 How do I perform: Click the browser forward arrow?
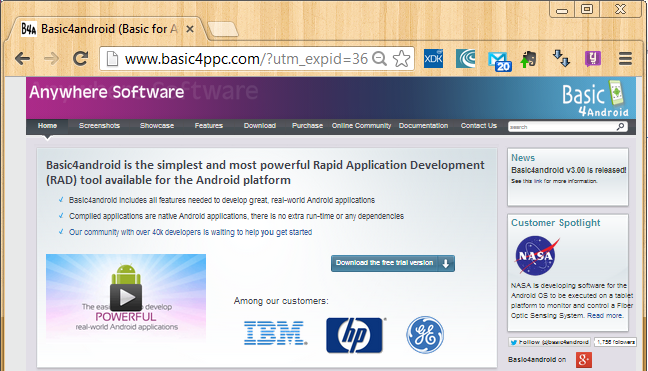(x=51, y=59)
